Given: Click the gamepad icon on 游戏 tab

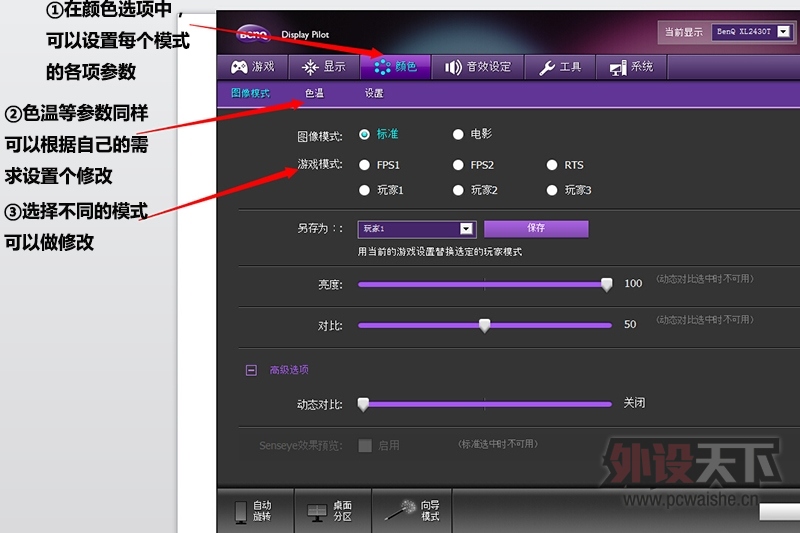Looking at the screenshot, I should (x=239, y=67).
